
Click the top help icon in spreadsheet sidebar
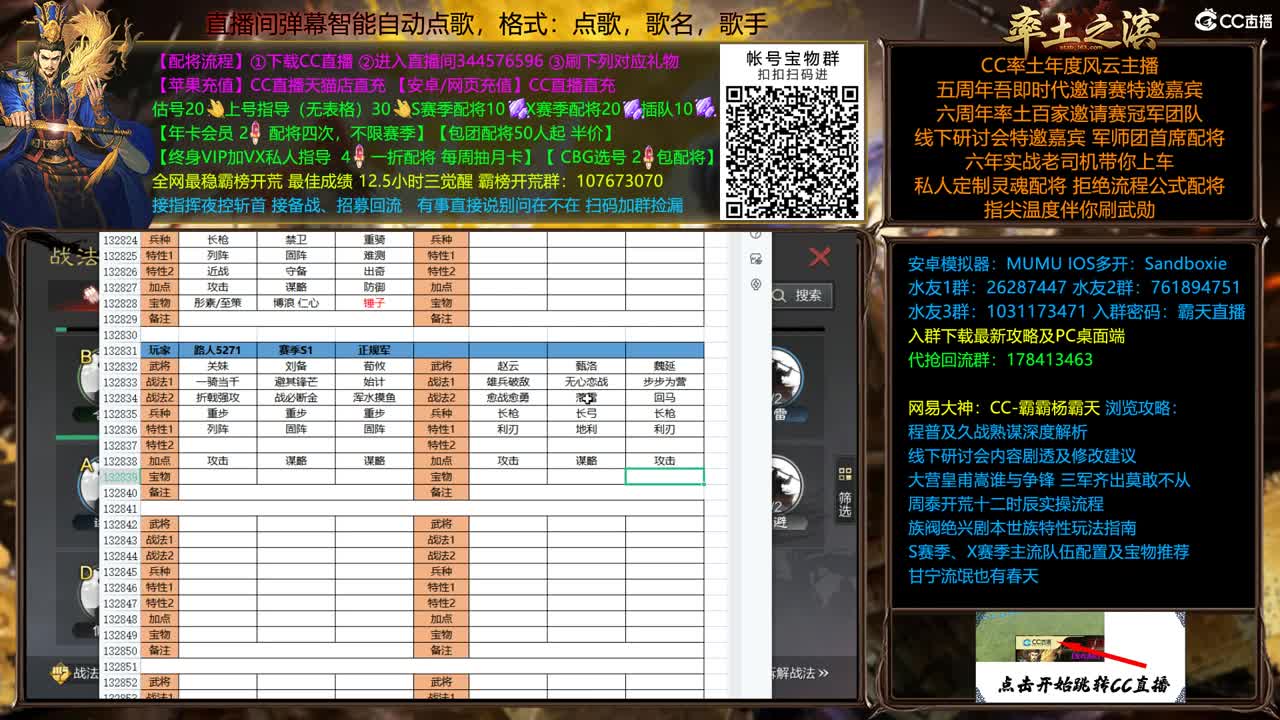[x=756, y=234]
